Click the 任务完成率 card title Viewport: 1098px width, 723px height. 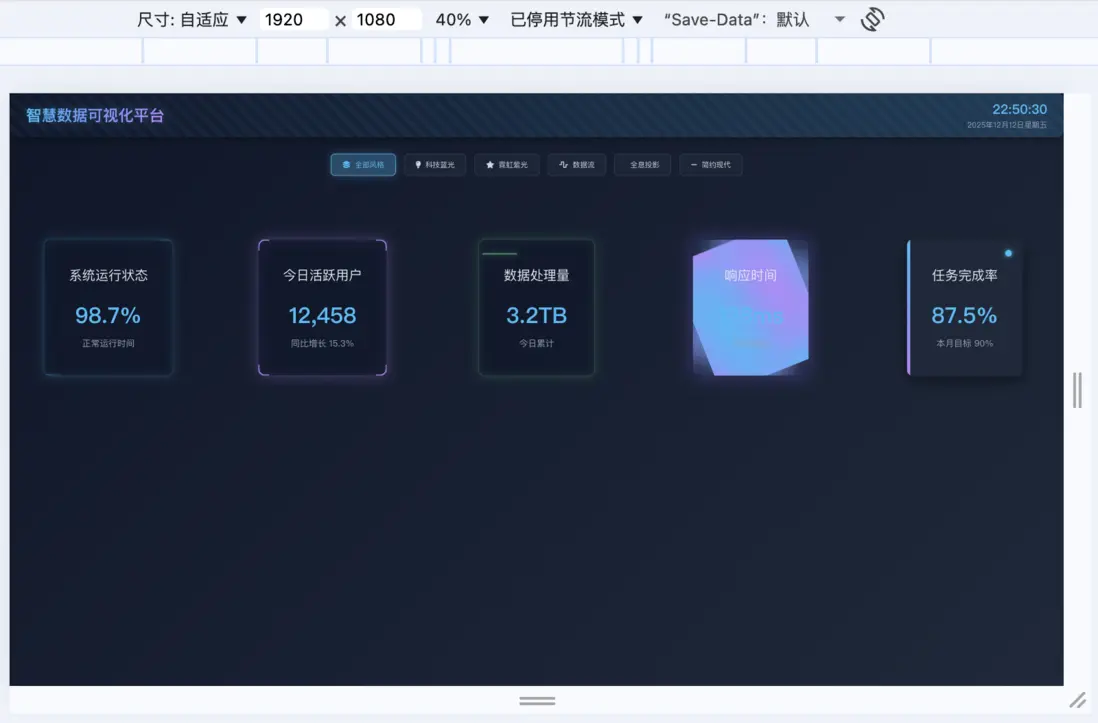pos(964,275)
